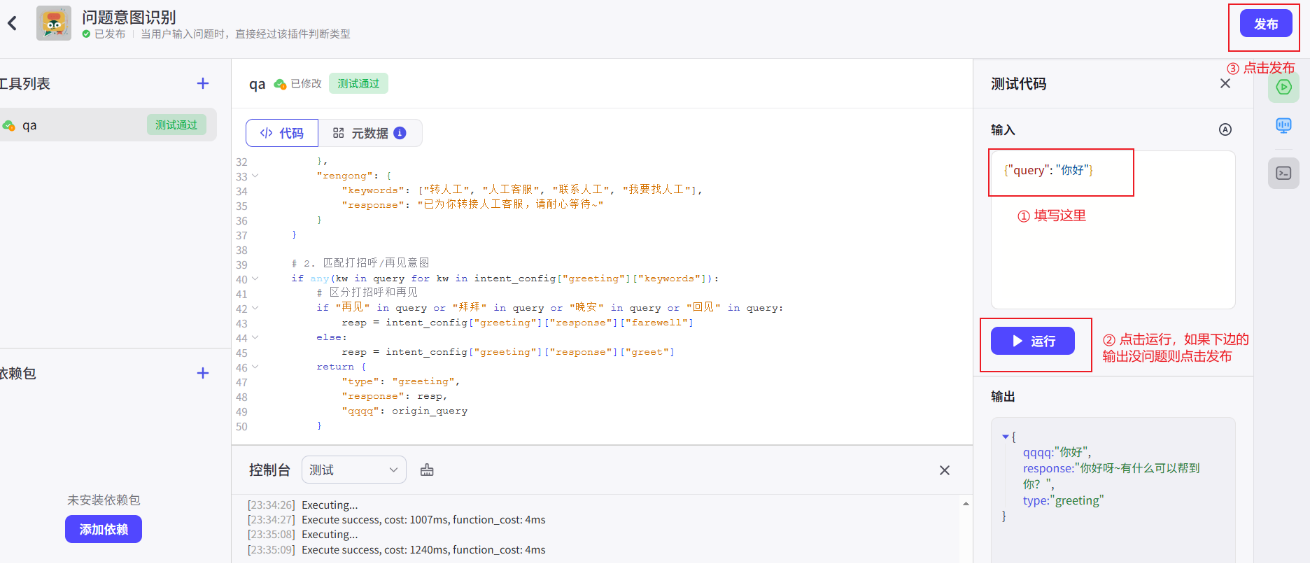Collapse the output JSON tree triangle

point(1006,437)
